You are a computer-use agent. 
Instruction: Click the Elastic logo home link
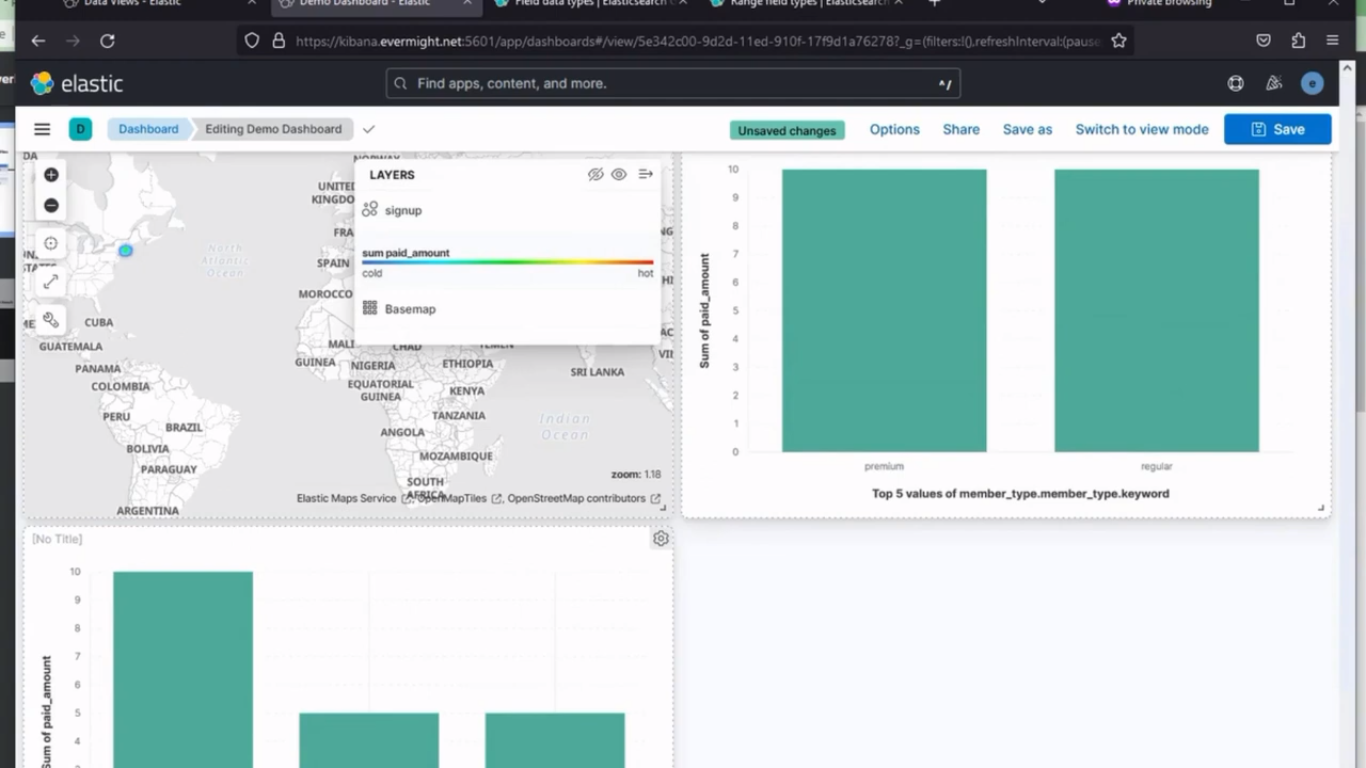77,84
